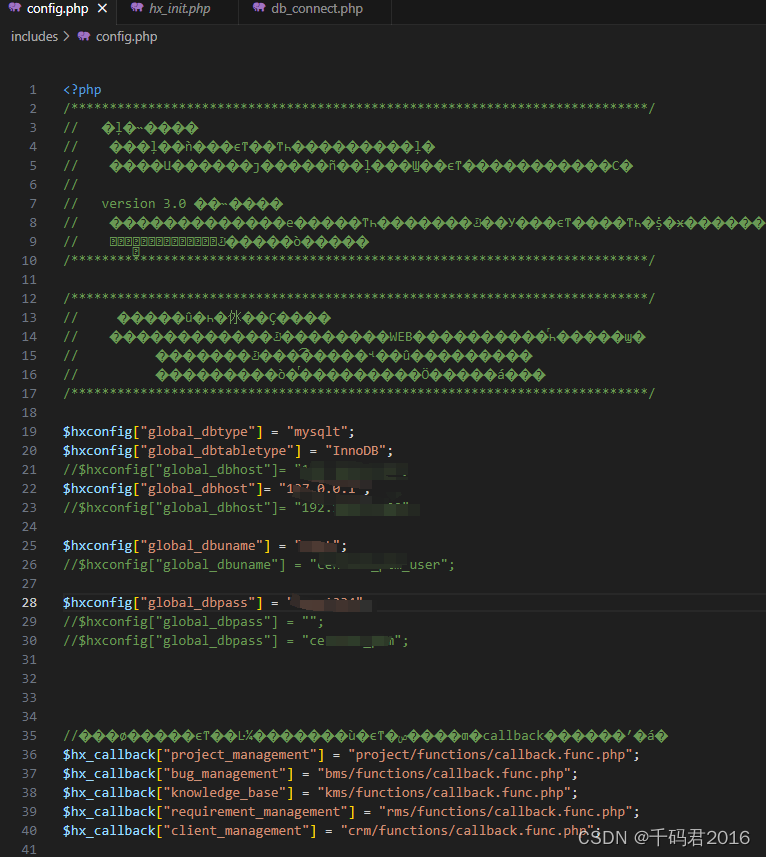Click line number 1 in gutter
Image resolution: width=766 pixels, height=857 pixels.
tap(33, 89)
